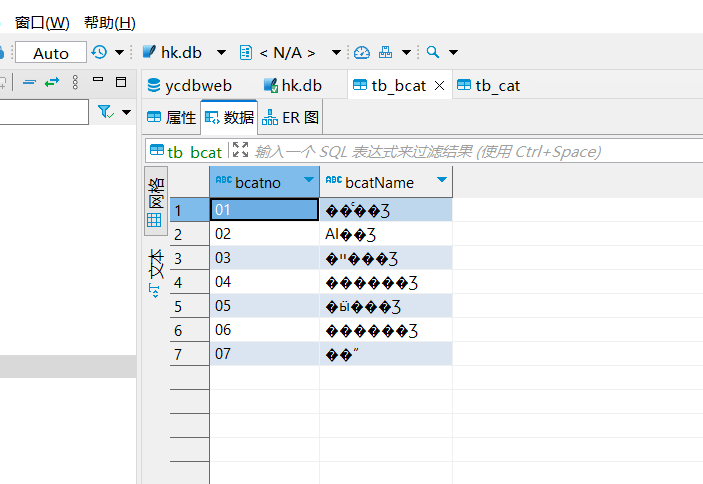Select row number 5 header
703x484 pixels.
(190, 306)
